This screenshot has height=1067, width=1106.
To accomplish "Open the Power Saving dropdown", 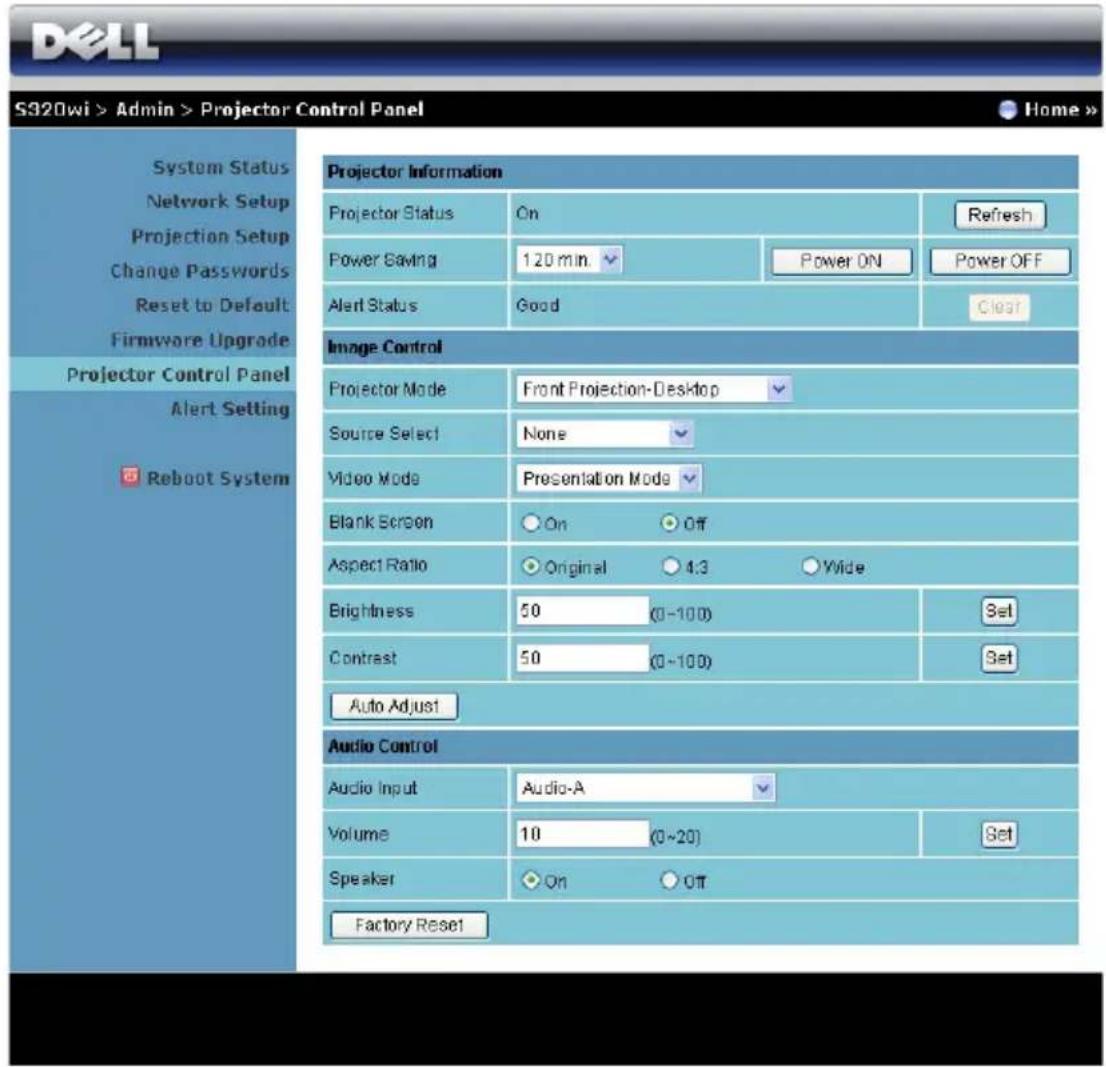I will coord(569,260).
